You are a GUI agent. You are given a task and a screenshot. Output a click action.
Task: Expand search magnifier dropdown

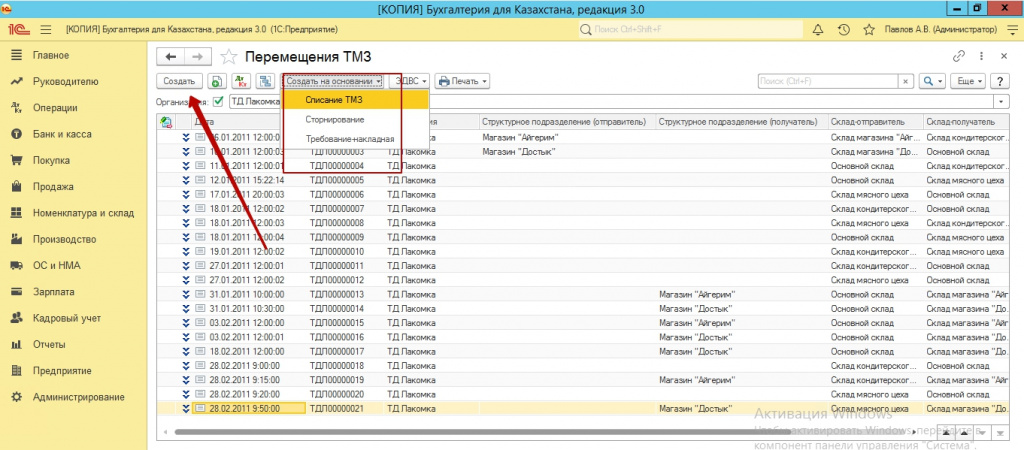[x=932, y=82]
